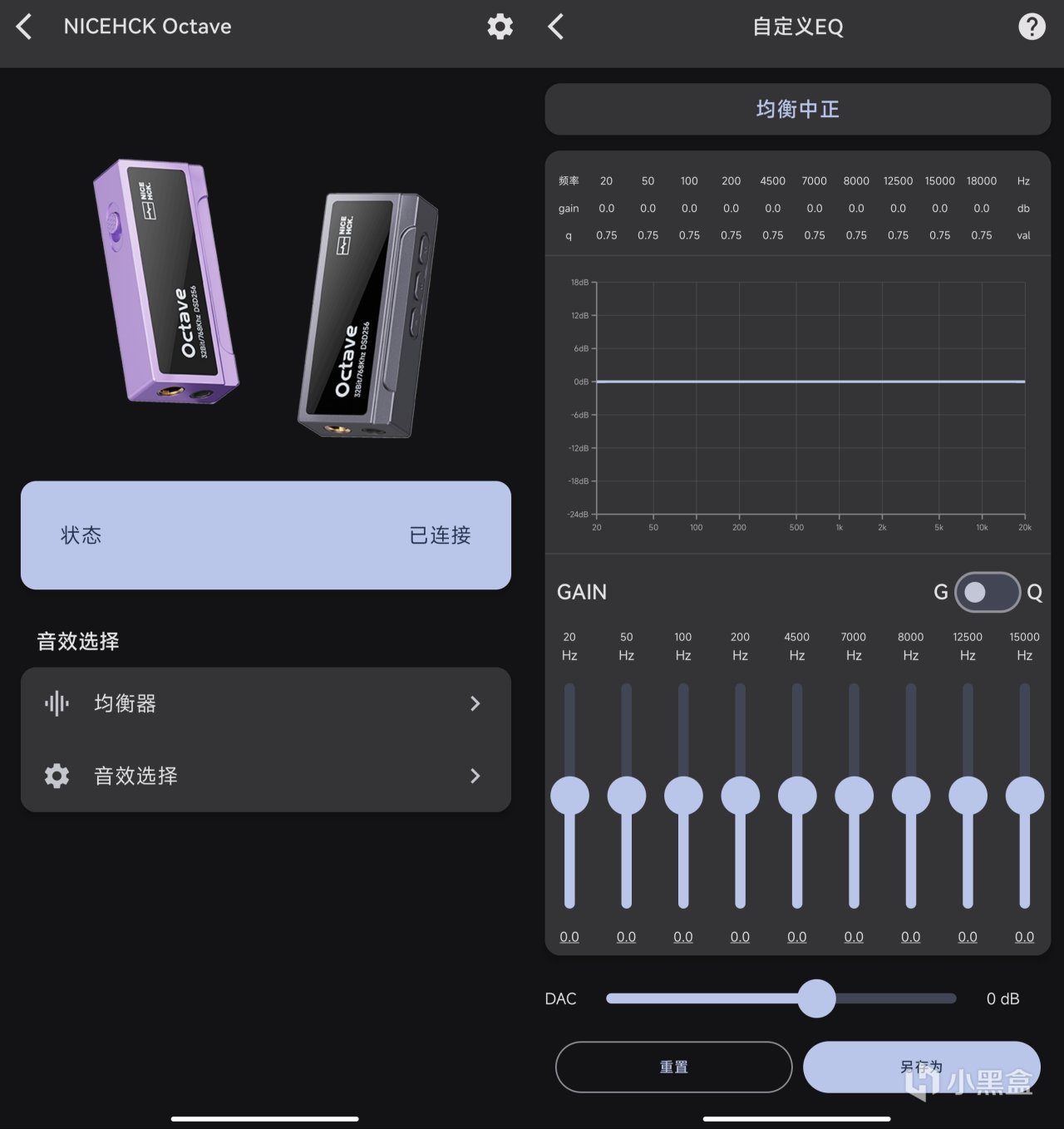
Task: Expand the 音效选择 row chevron
Action: pyautogui.click(x=475, y=776)
